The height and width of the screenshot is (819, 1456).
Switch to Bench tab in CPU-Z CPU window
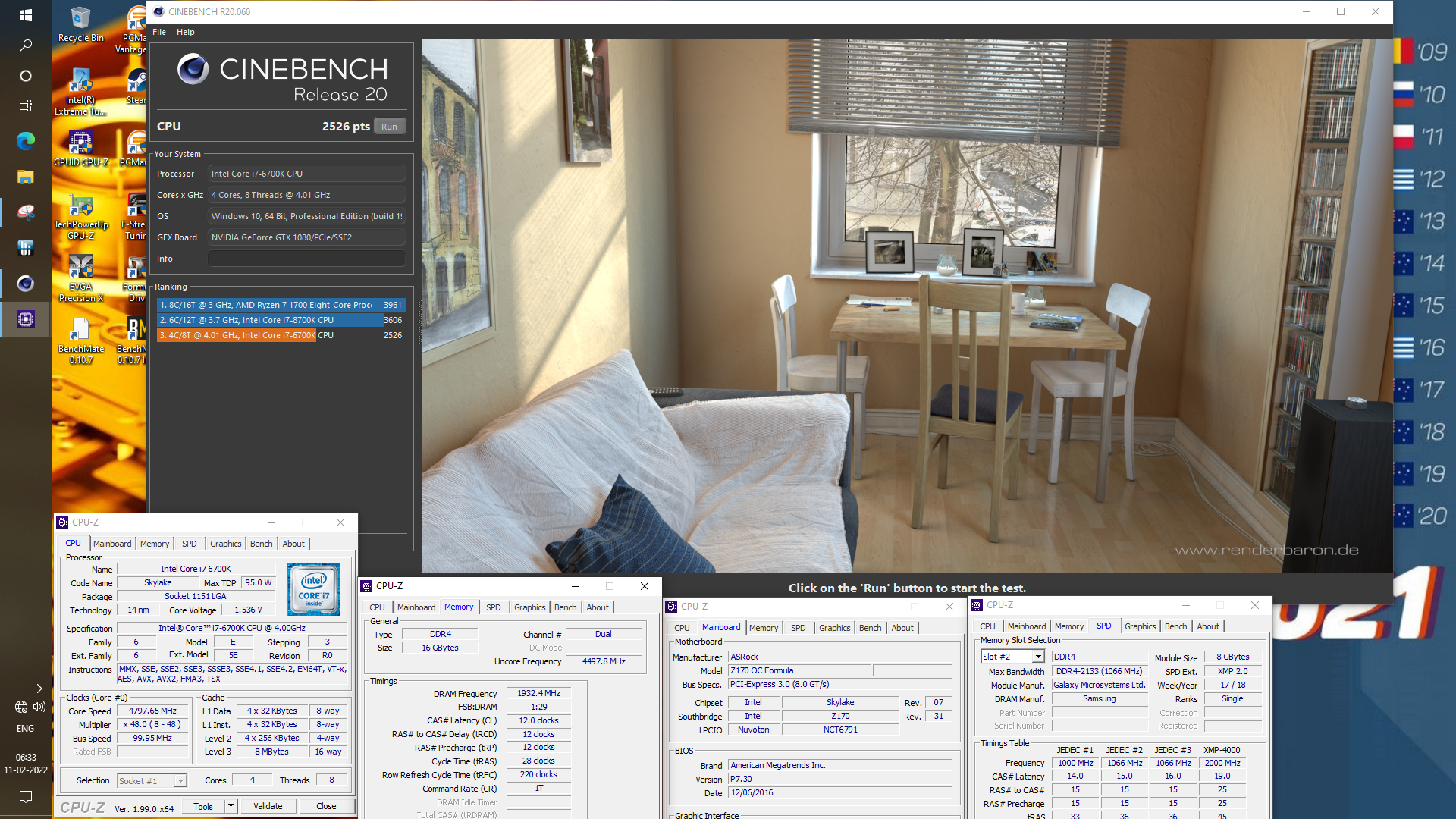point(261,544)
